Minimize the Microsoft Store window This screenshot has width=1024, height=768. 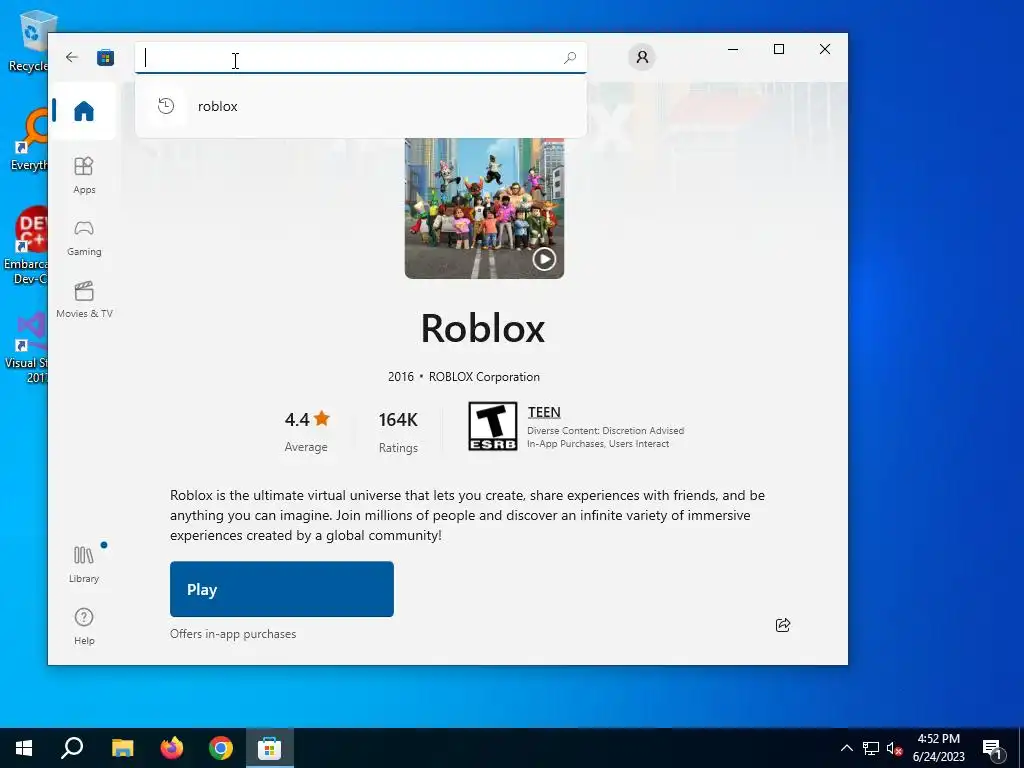click(x=733, y=49)
